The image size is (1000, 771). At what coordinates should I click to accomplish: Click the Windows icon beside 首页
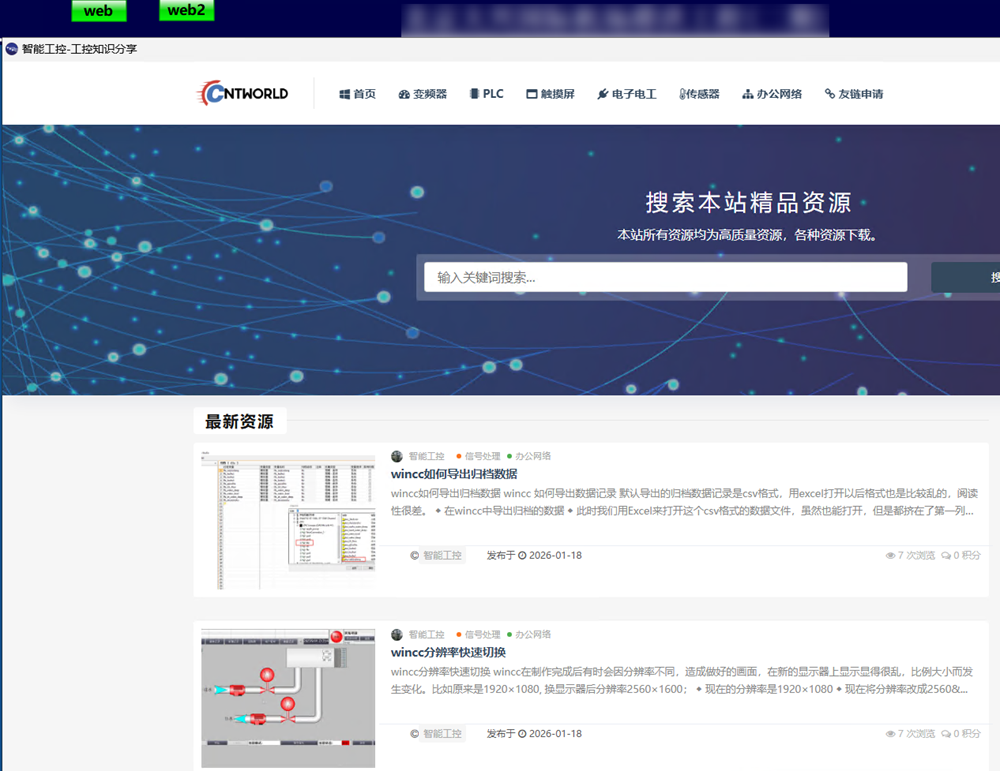345,94
